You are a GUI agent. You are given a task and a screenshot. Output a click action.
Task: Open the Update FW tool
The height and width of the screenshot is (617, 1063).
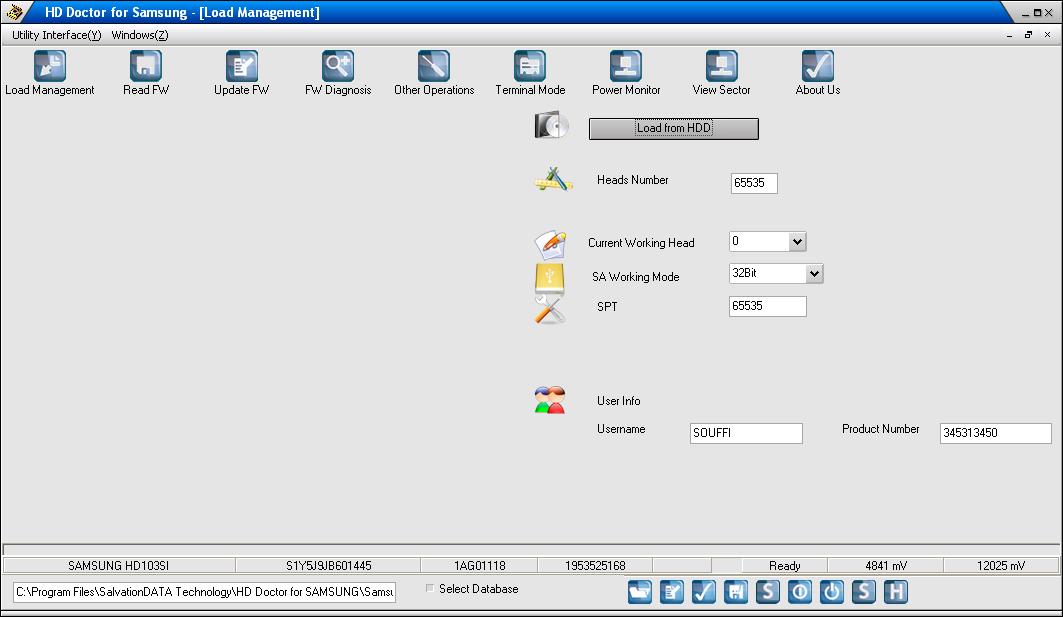coord(241,66)
